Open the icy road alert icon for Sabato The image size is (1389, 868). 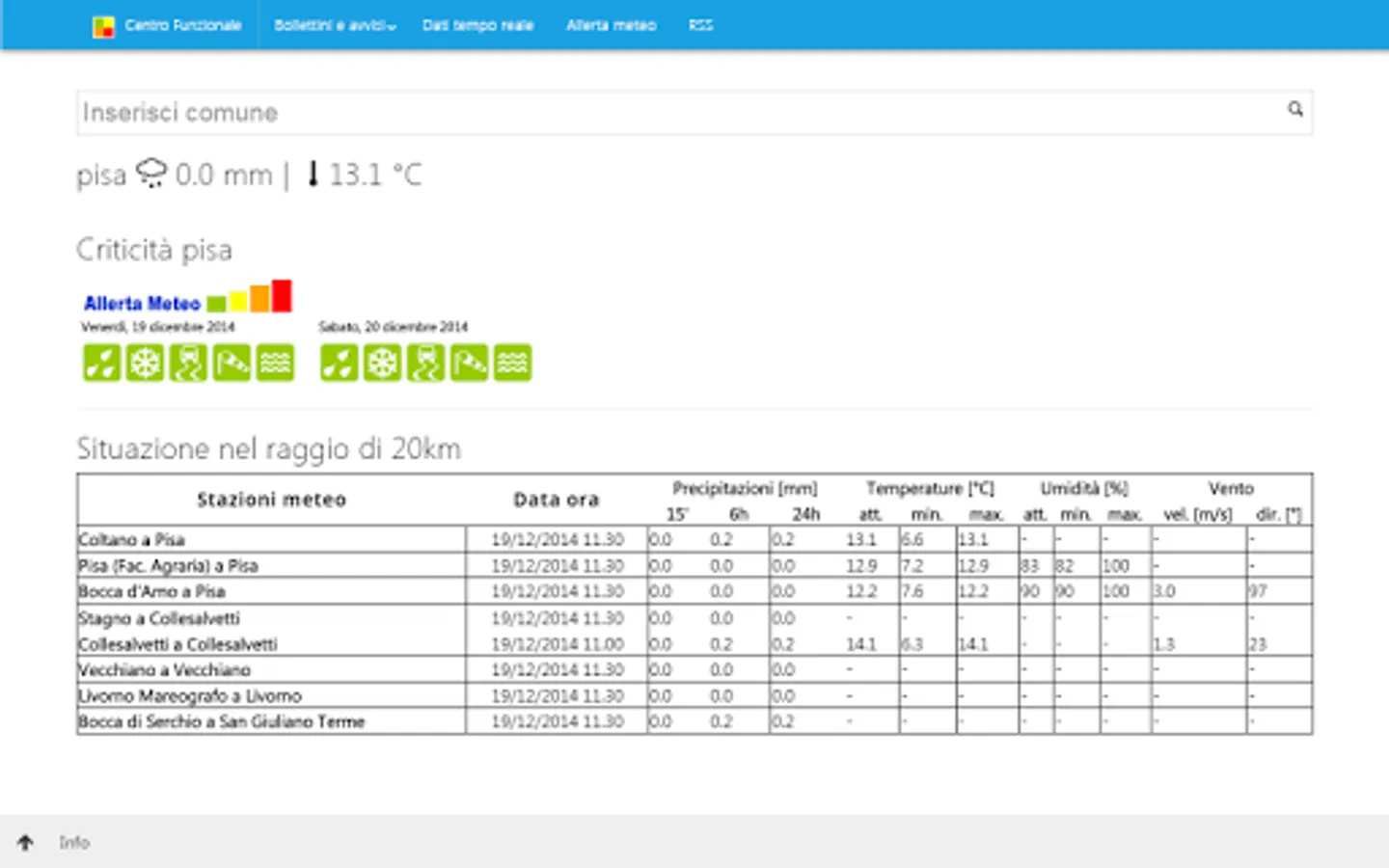coord(425,364)
